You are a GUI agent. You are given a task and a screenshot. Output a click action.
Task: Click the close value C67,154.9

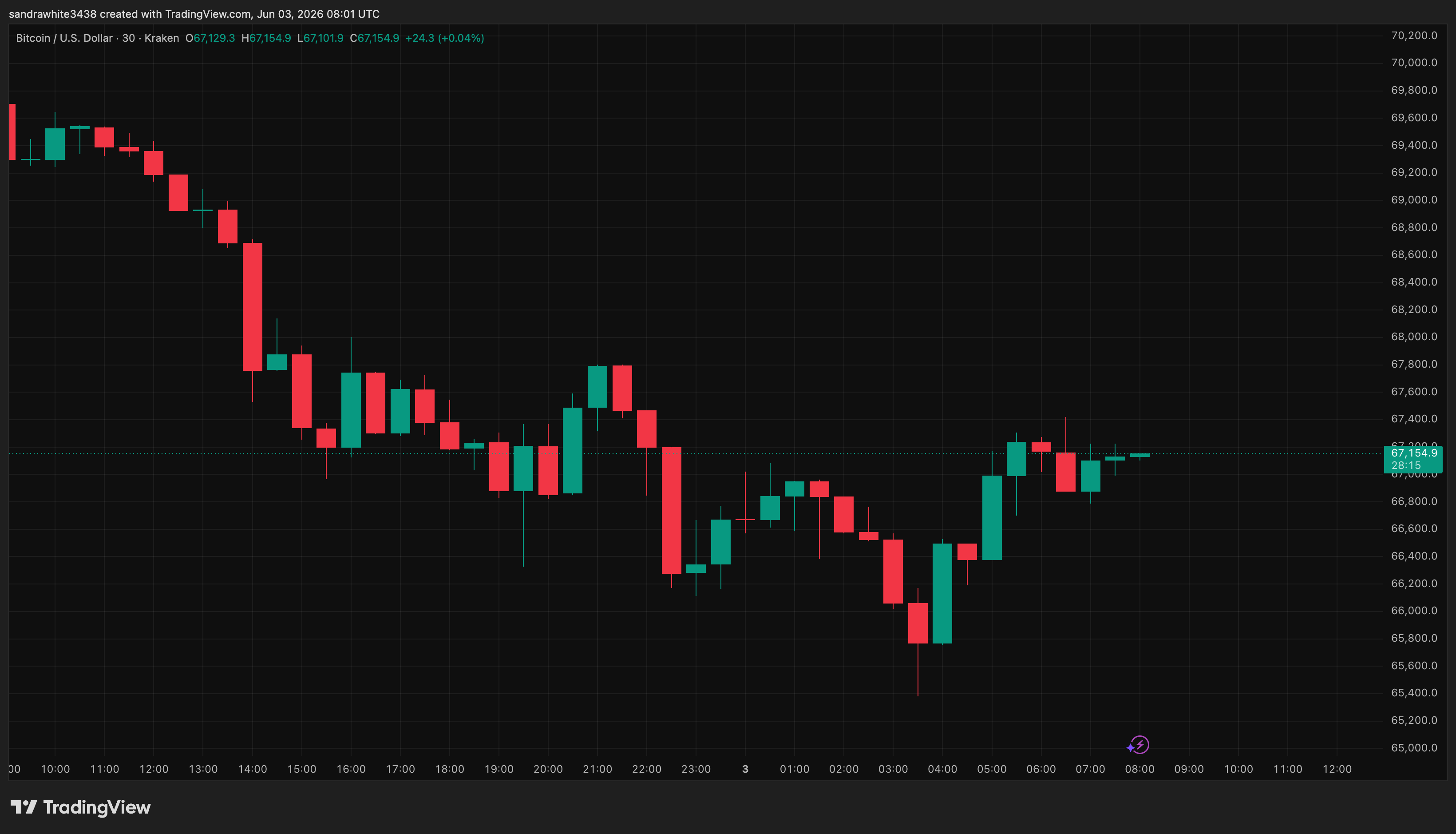(x=375, y=38)
